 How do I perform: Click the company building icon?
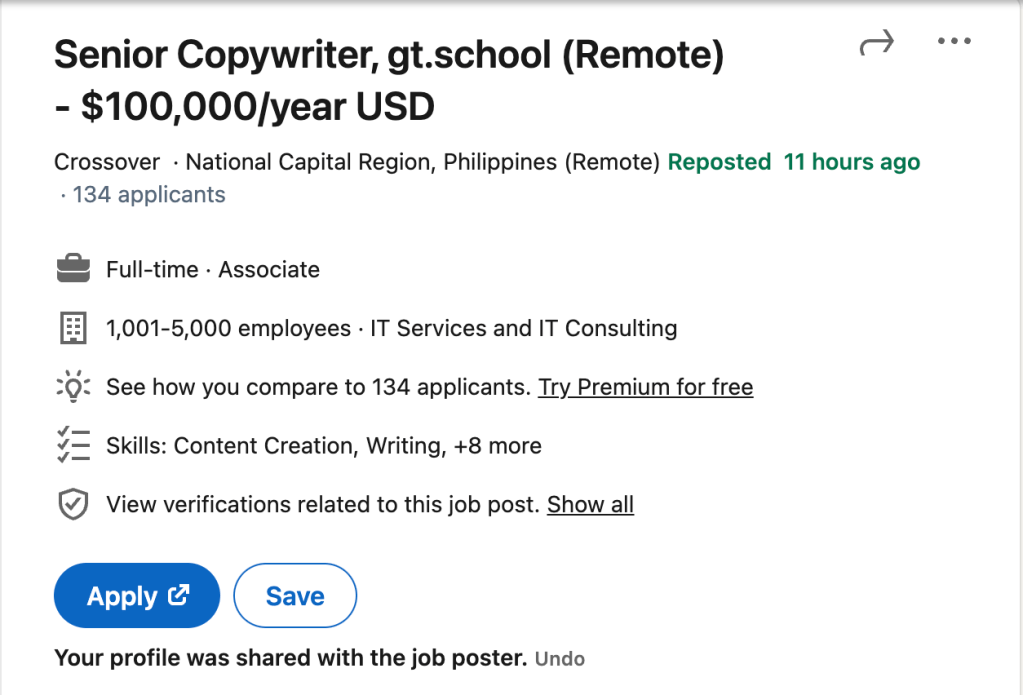[73, 328]
